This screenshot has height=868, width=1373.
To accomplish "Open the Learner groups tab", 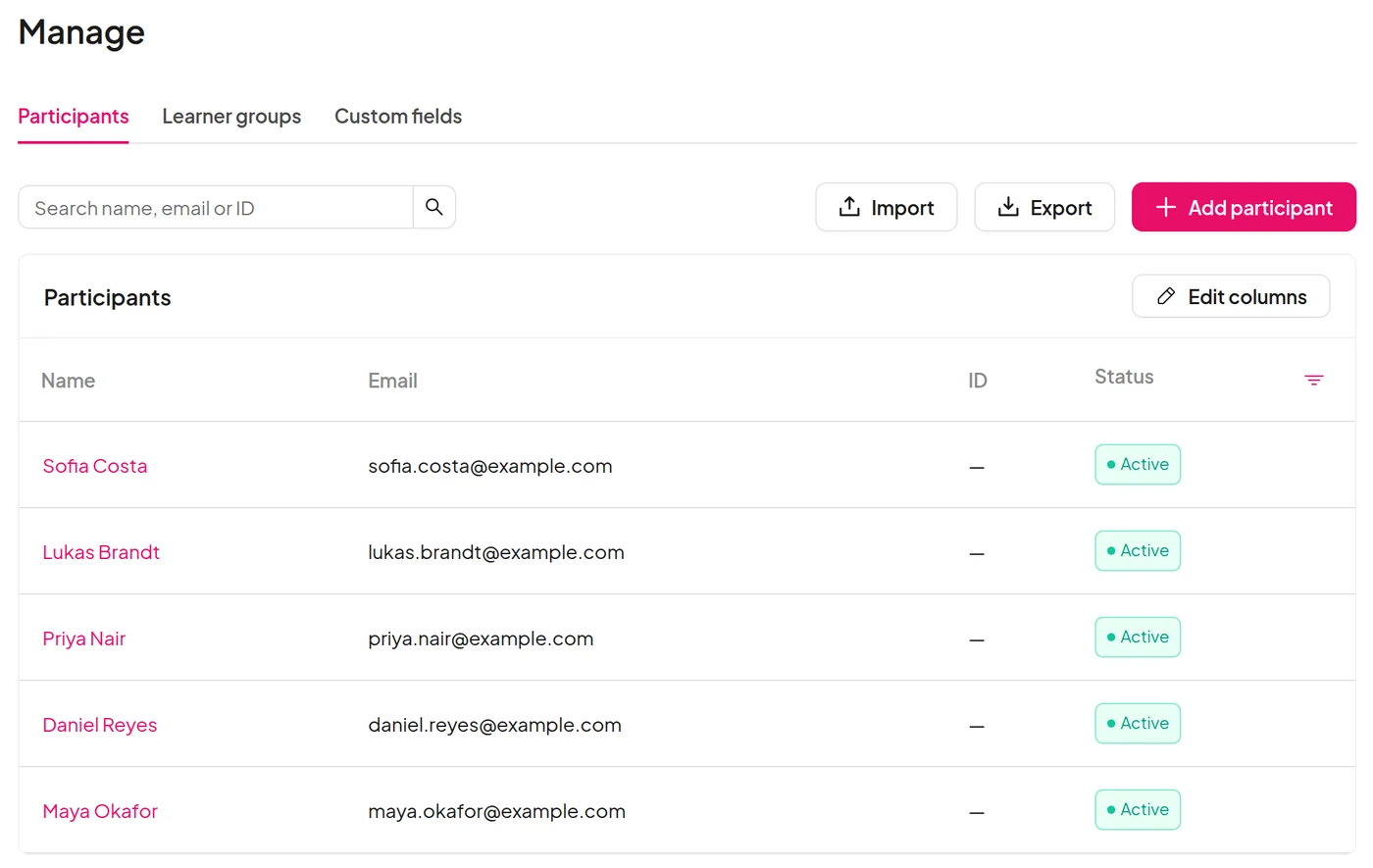I will (x=231, y=116).
